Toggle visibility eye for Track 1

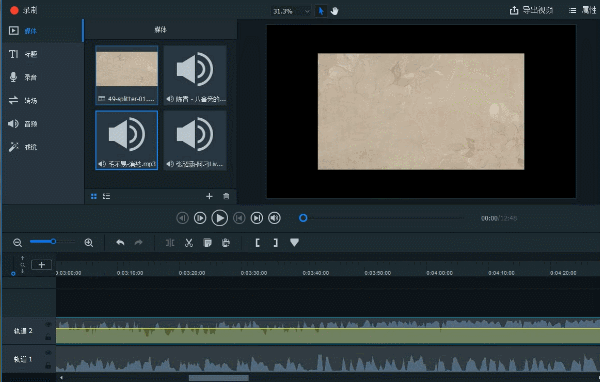48,353
